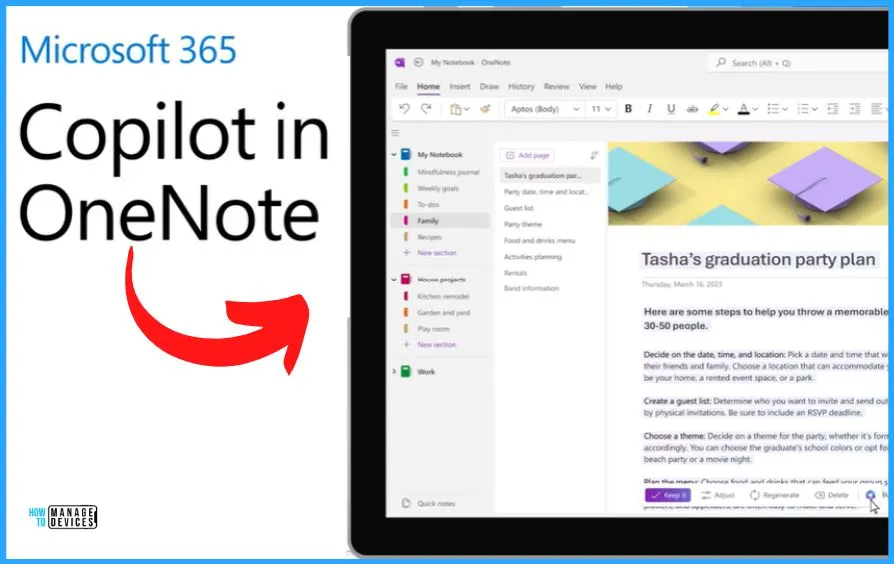The height and width of the screenshot is (564, 894).
Task: Open the Aptos (Body) font dropdown
Action: tap(544, 109)
